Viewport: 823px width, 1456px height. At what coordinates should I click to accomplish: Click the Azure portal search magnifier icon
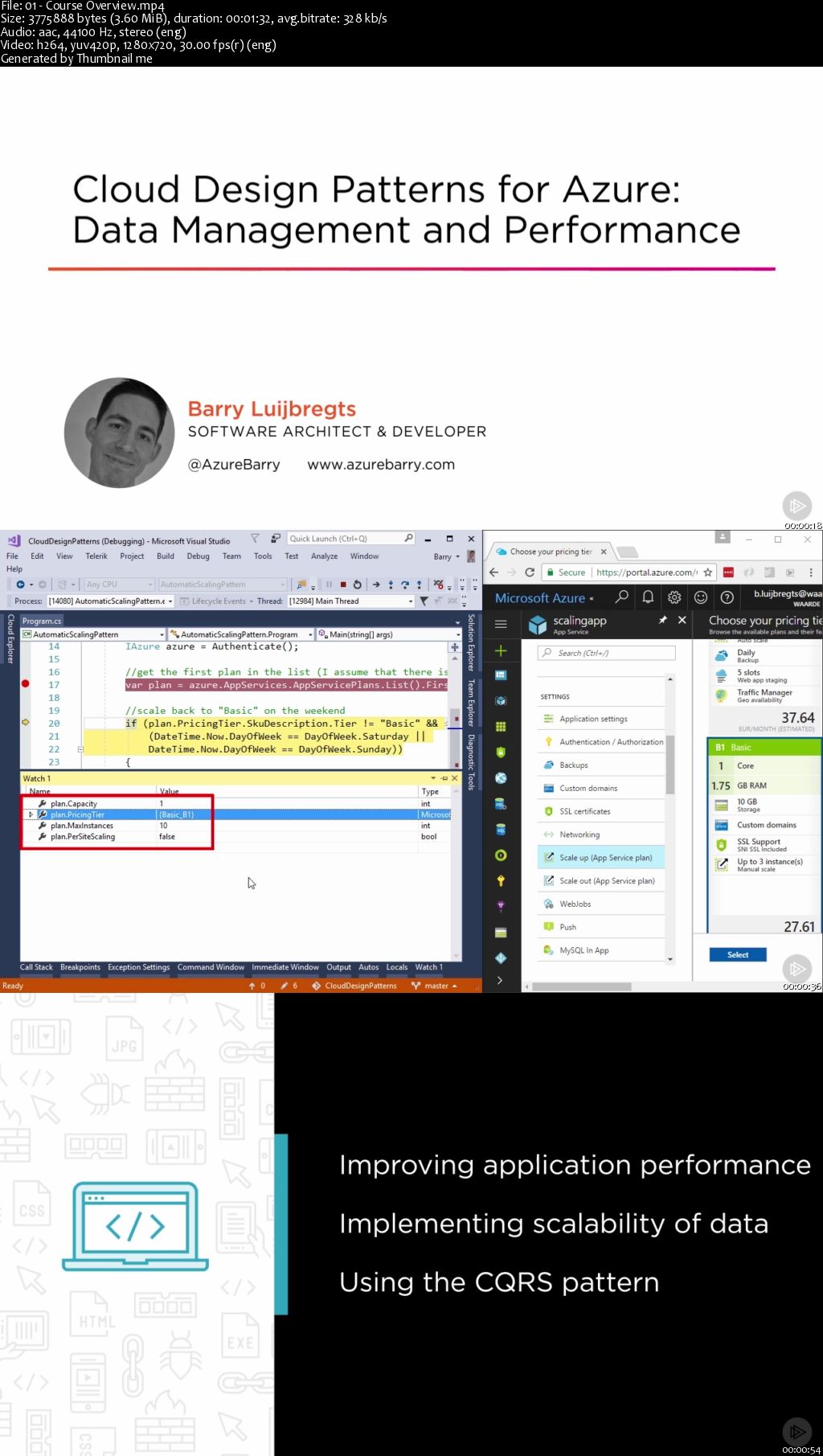621,597
